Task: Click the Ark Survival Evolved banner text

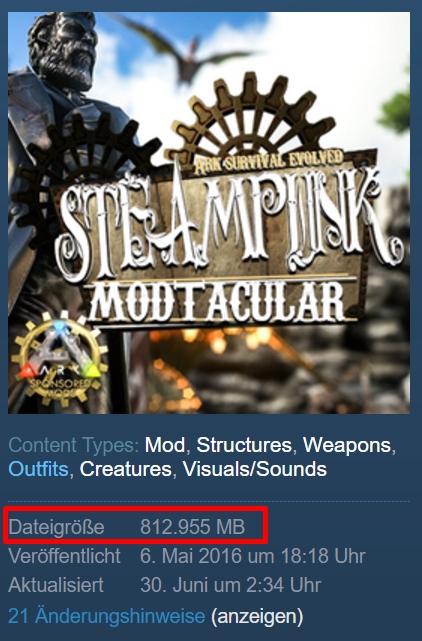Action: pyautogui.click(x=269, y=161)
